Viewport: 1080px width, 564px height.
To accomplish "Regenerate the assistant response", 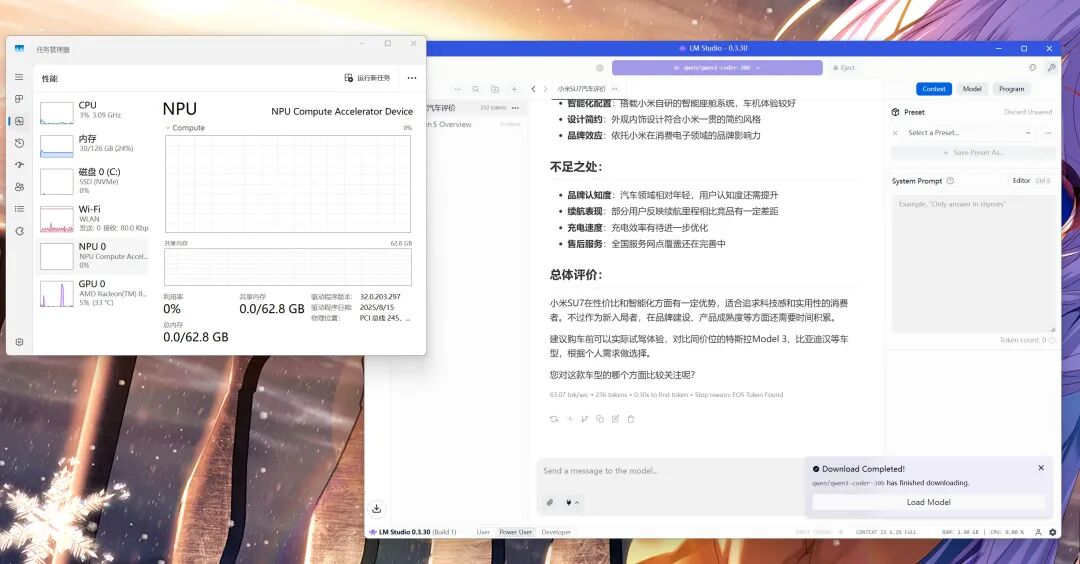I will point(554,419).
